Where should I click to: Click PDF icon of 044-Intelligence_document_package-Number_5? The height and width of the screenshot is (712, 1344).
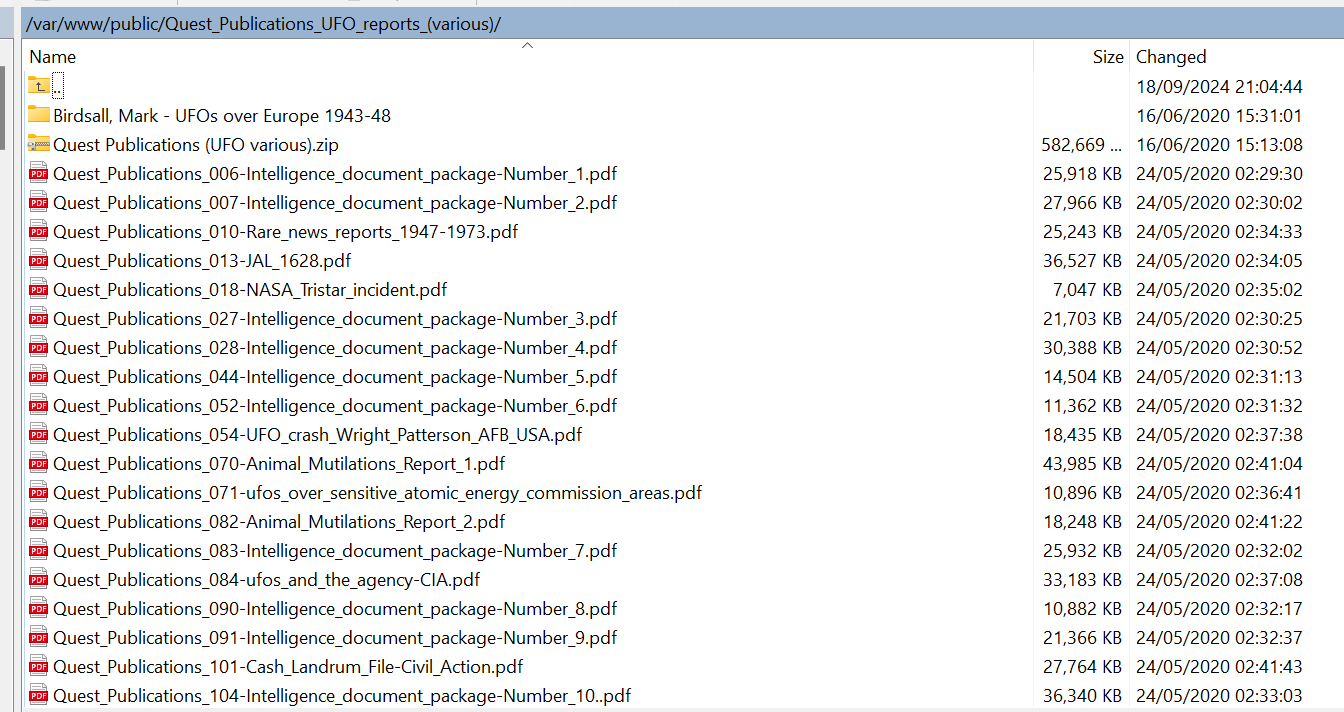39,376
